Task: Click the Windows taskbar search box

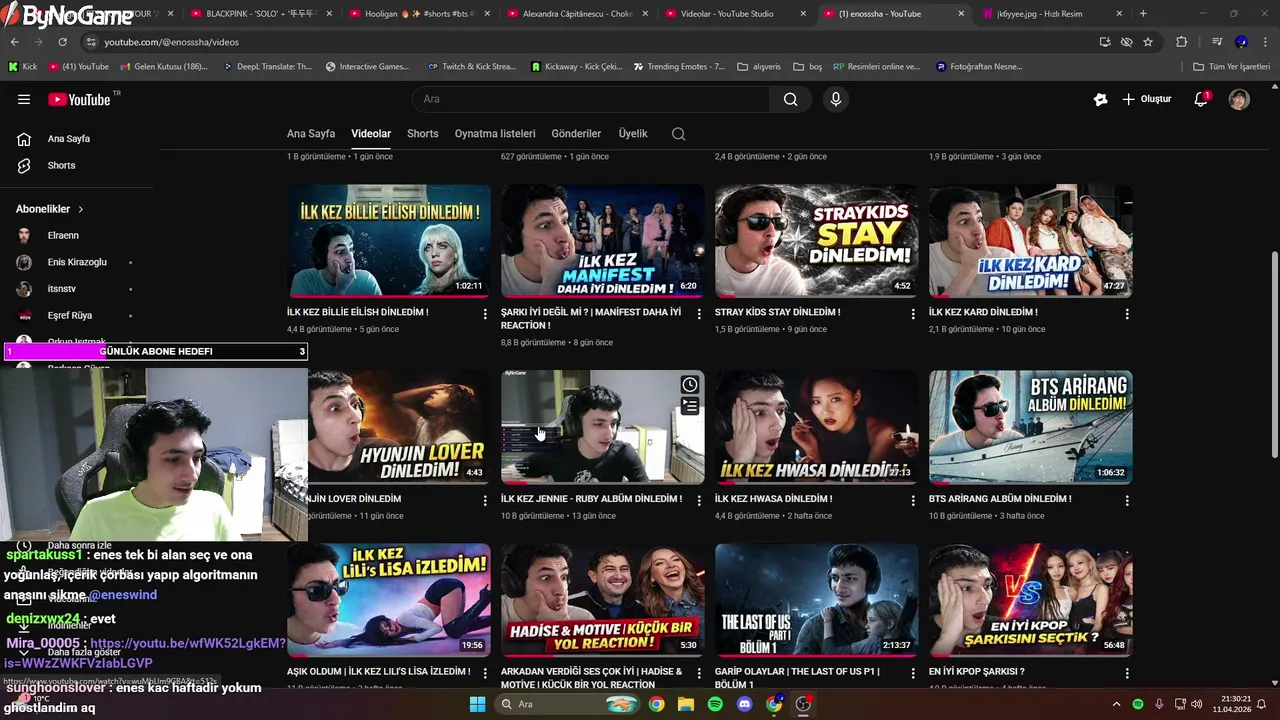Action: coord(566,704)
